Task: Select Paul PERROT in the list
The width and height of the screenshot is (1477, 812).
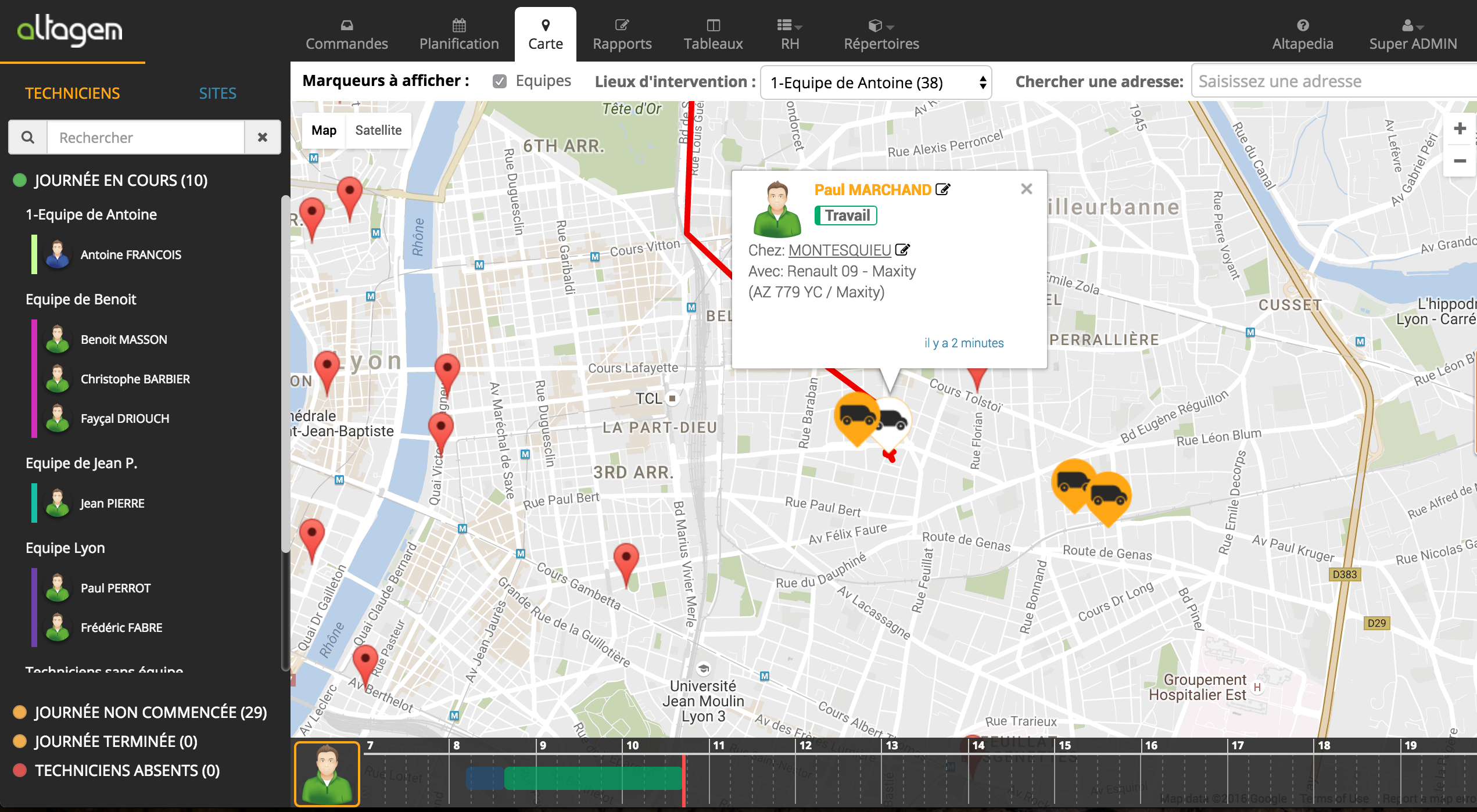Action: tap(115, 588)
